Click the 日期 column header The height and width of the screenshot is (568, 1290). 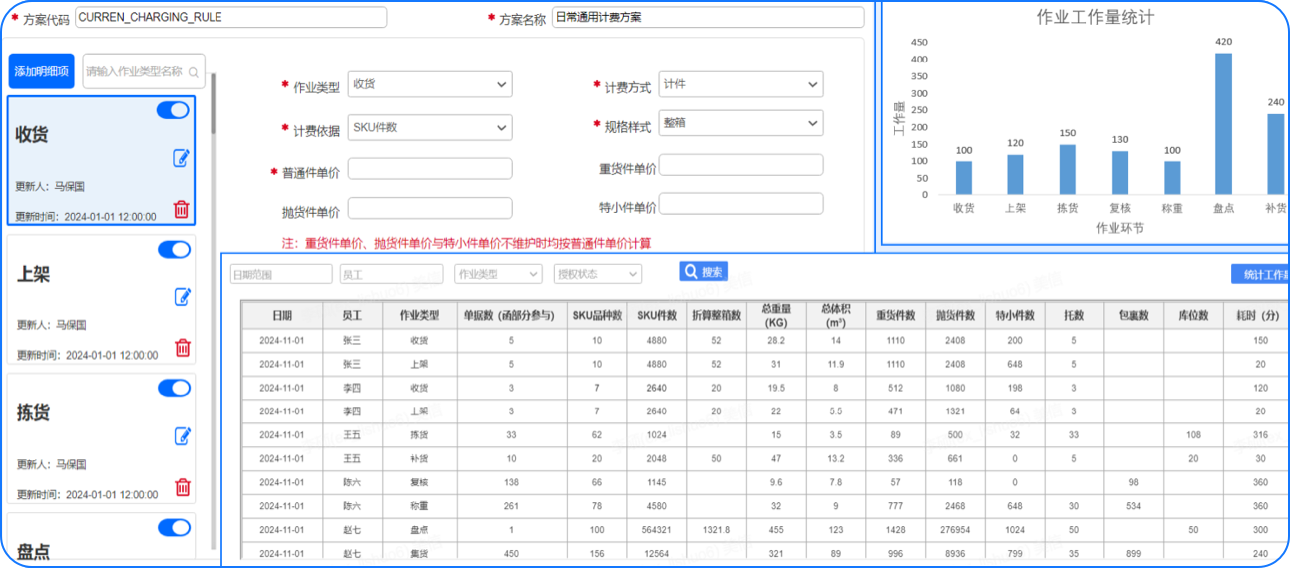pos(282,315)
